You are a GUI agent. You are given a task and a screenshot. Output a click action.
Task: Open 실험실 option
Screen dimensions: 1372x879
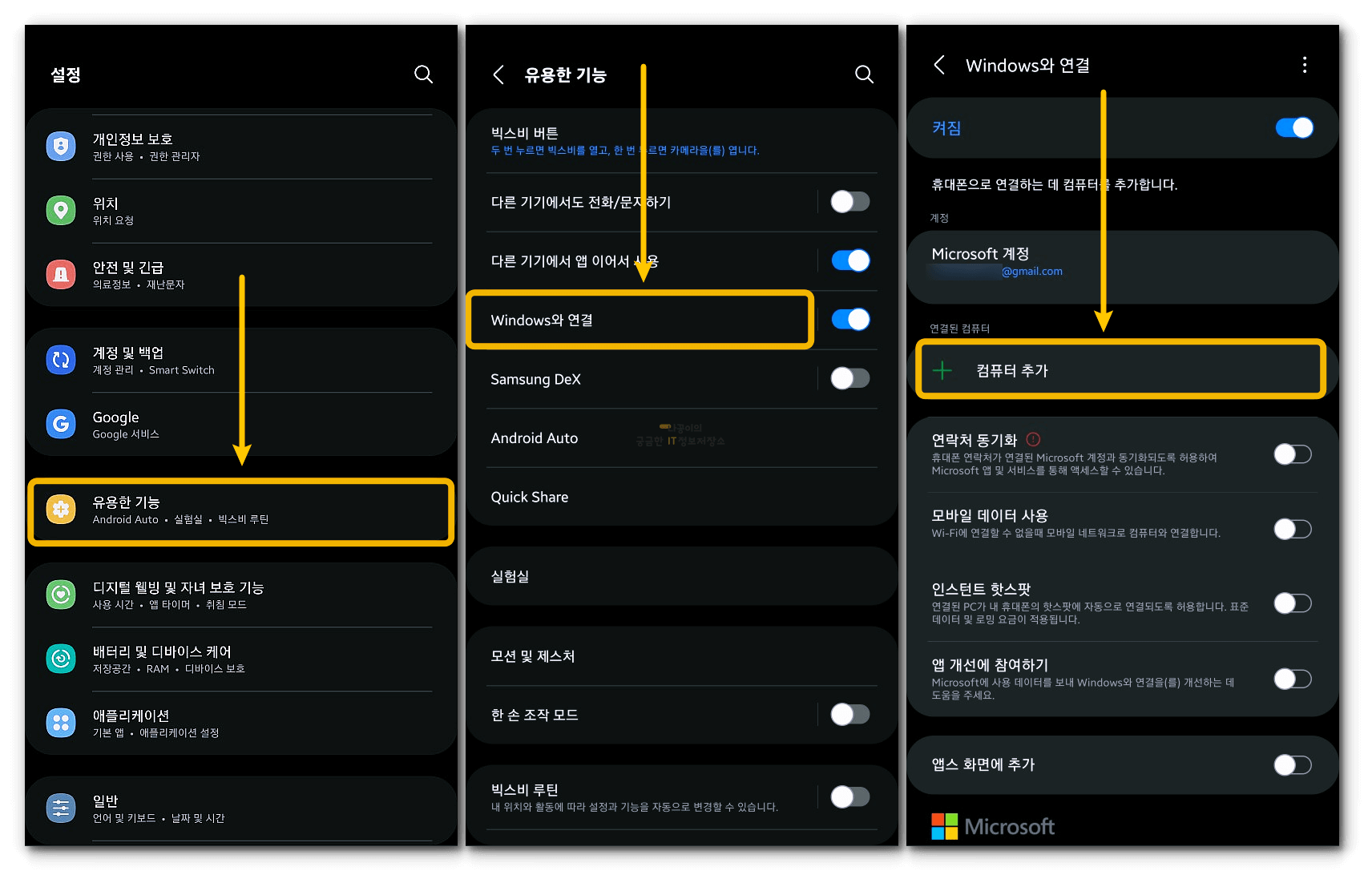coord(681,576)
